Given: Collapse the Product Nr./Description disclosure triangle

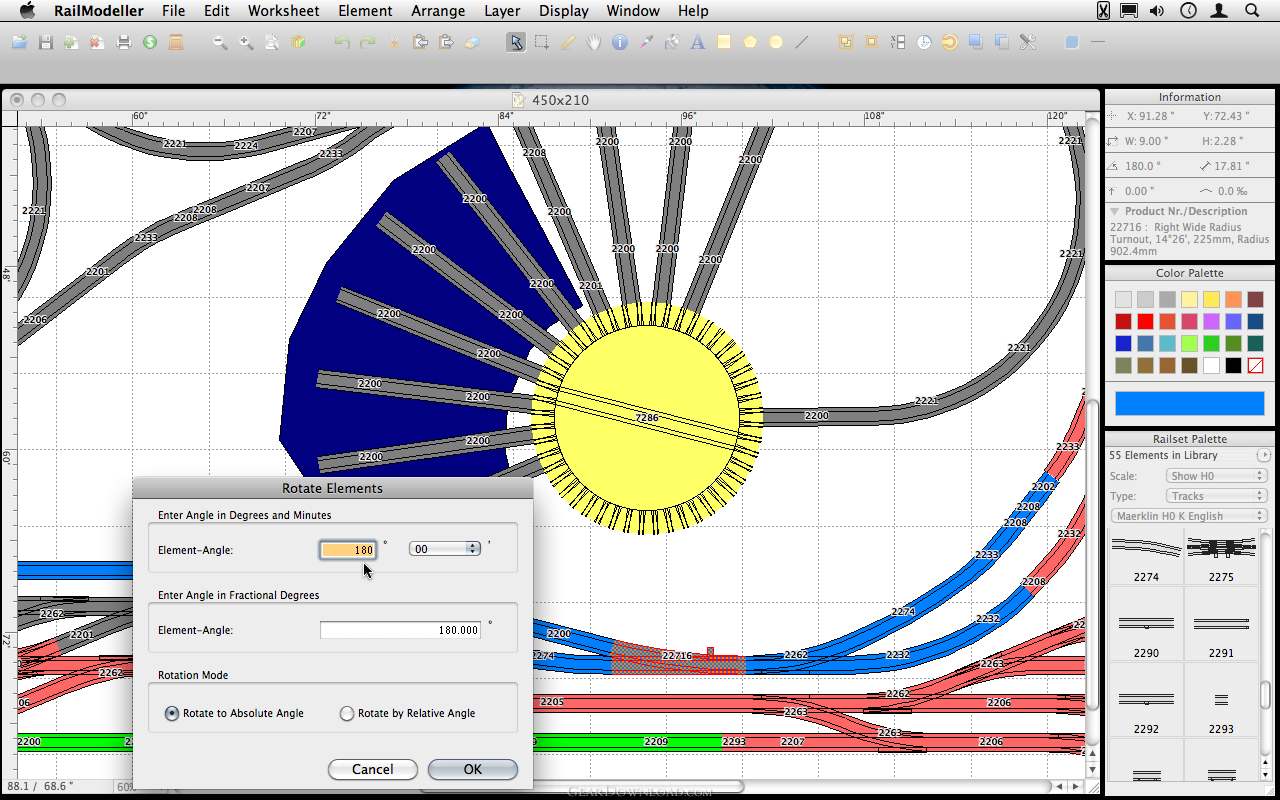Looking at the screenshot, I should pos(1114,211).
